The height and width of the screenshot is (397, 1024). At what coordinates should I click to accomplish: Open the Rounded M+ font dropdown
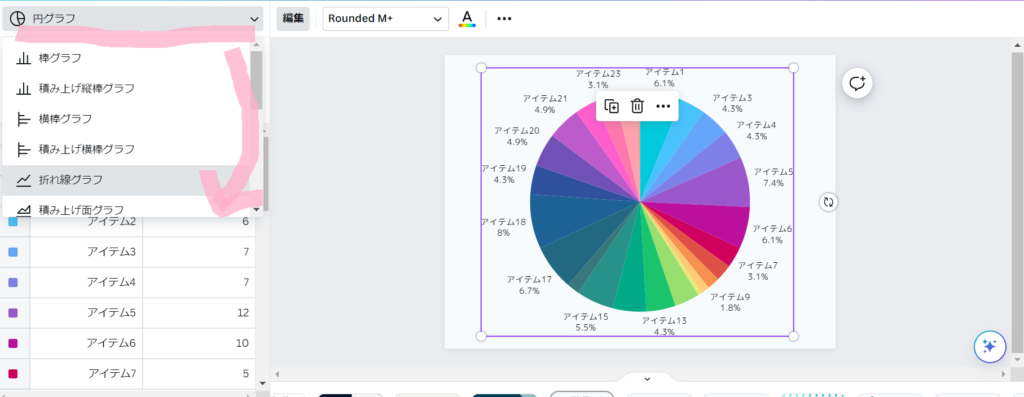click(385, 18)
